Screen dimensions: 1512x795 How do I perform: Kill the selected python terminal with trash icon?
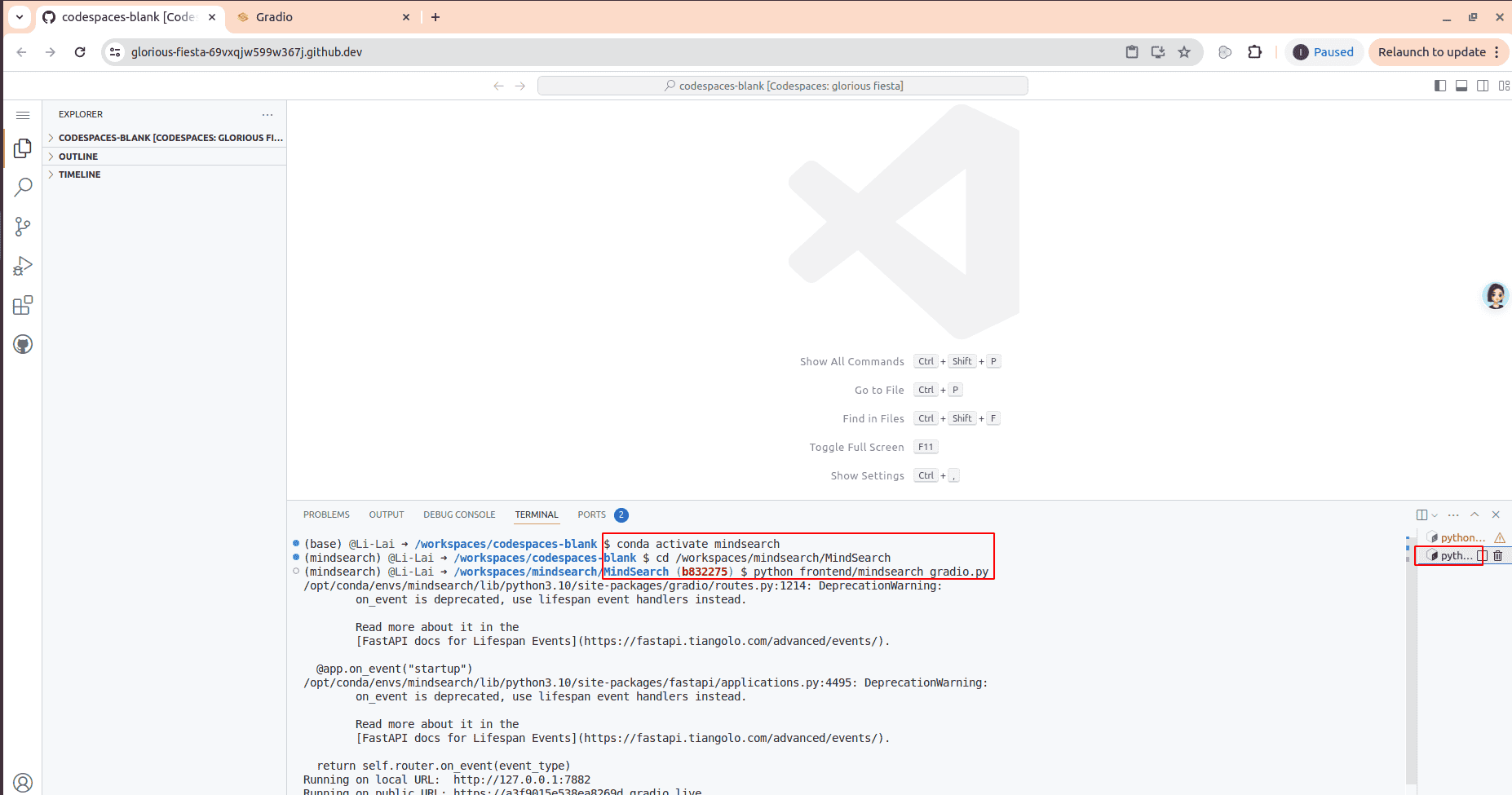(1497, 556)
